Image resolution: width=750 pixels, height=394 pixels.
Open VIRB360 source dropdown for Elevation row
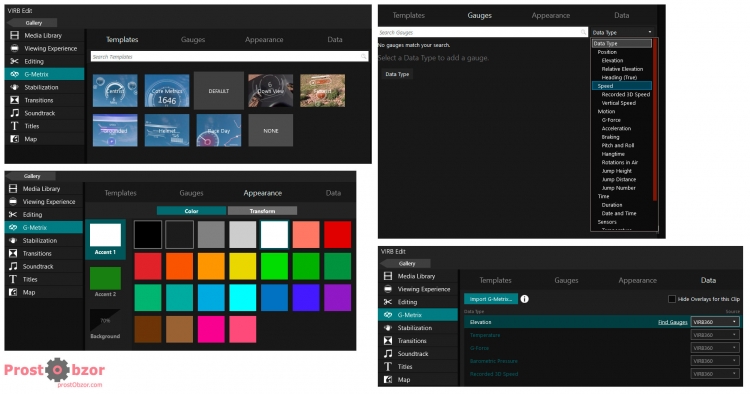click(715, 322)
